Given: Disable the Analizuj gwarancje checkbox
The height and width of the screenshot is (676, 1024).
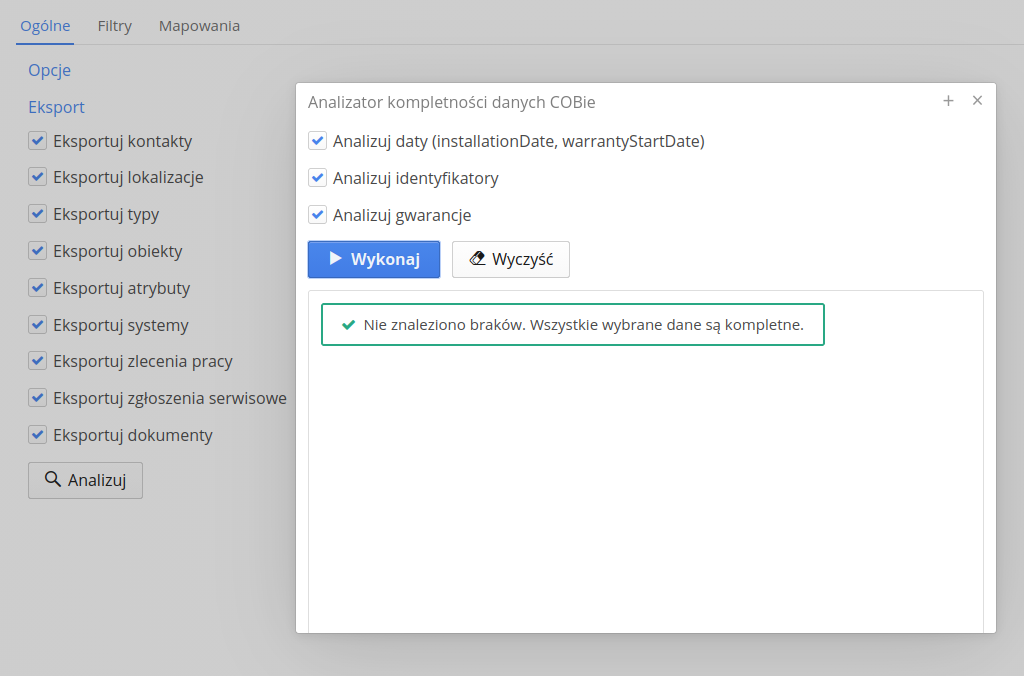Looking at the screenshot, I should (318, 214).
